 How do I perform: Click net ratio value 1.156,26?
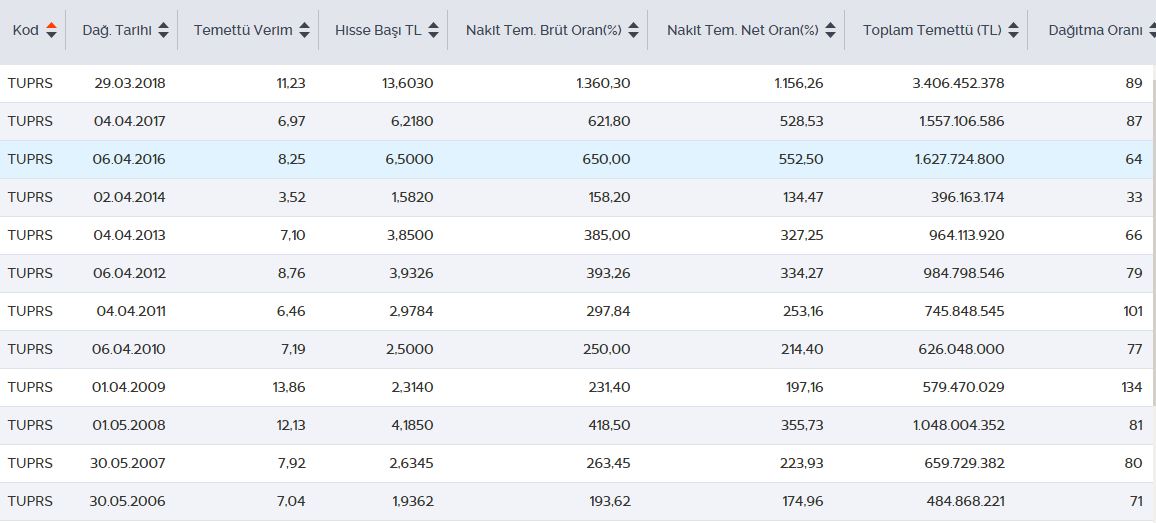[x=799, y=83]
